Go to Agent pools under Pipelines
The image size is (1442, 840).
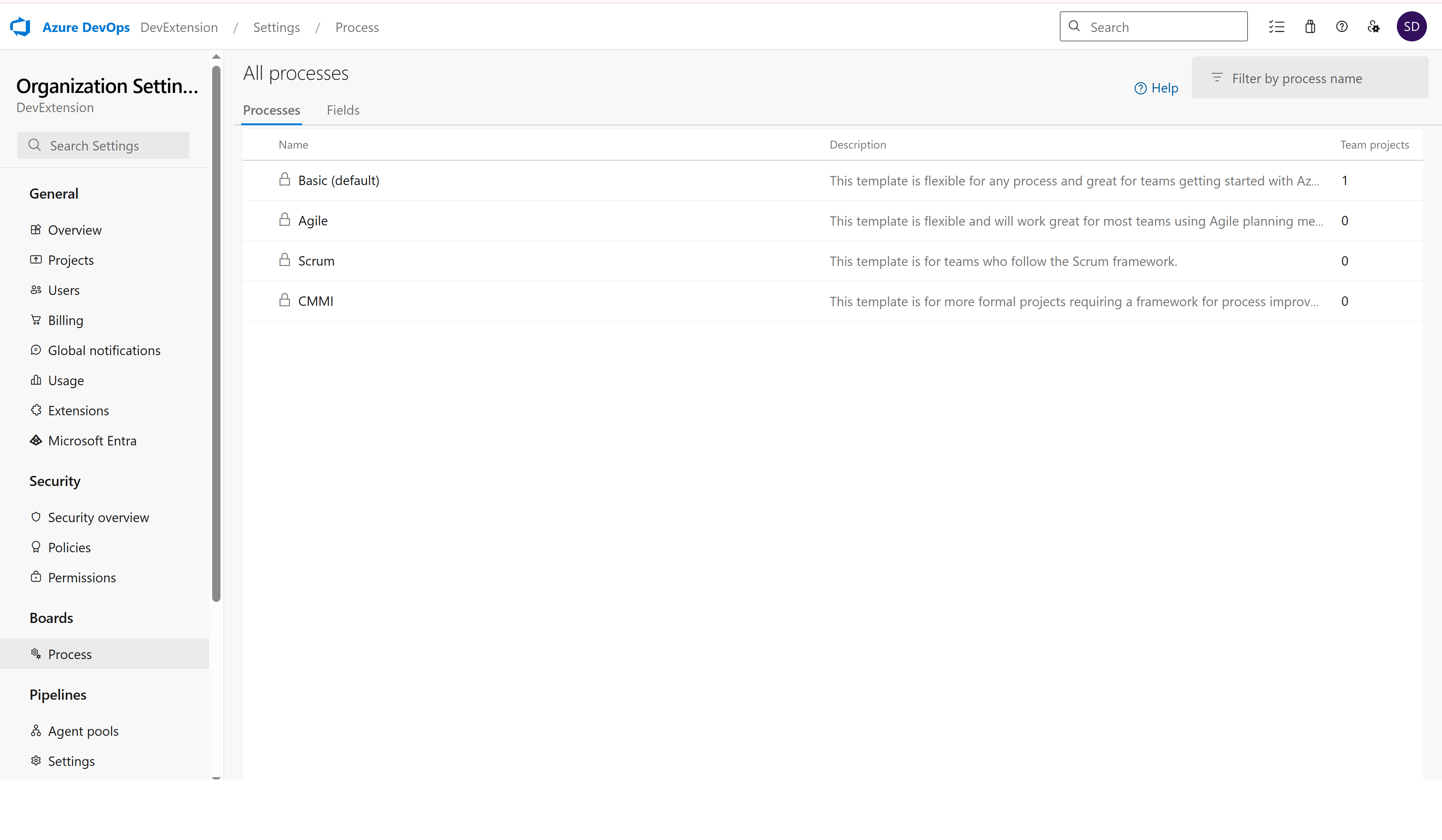click(83, 731)
